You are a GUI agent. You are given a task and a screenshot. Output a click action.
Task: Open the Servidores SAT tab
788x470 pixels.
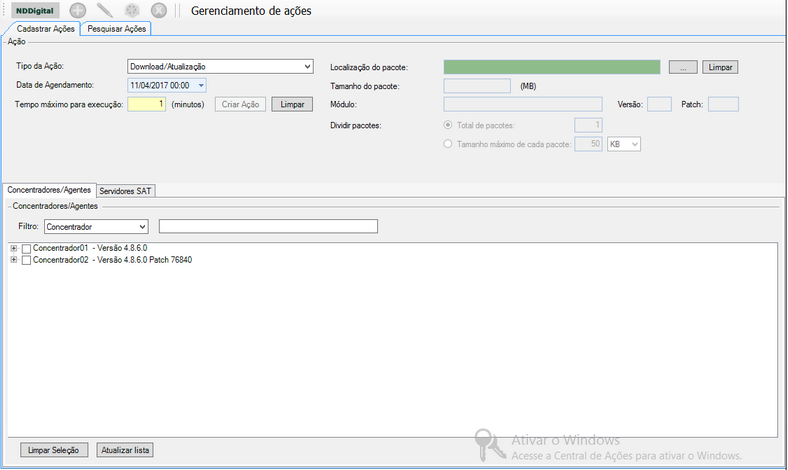(125, 191)
